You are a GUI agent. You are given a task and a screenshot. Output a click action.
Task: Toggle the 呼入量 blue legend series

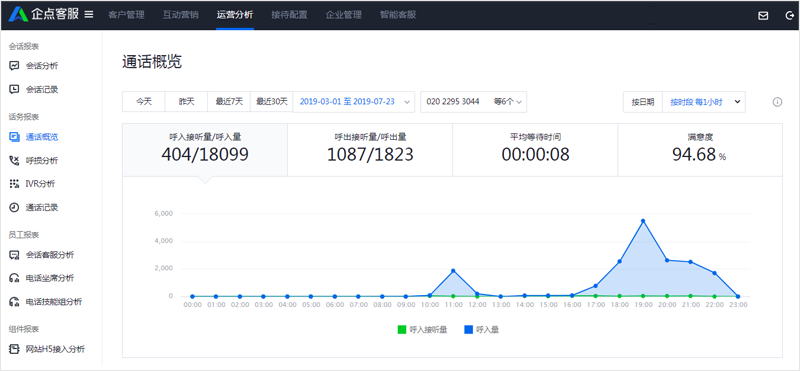(481, 330)
